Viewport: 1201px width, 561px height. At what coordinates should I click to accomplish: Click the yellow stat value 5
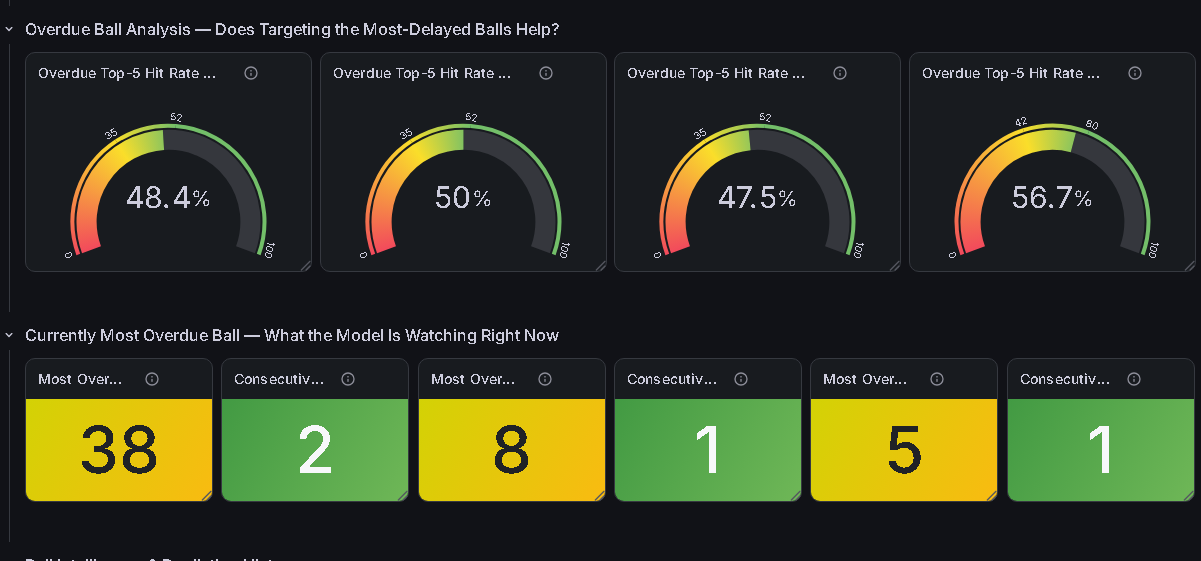pos(904,450)
